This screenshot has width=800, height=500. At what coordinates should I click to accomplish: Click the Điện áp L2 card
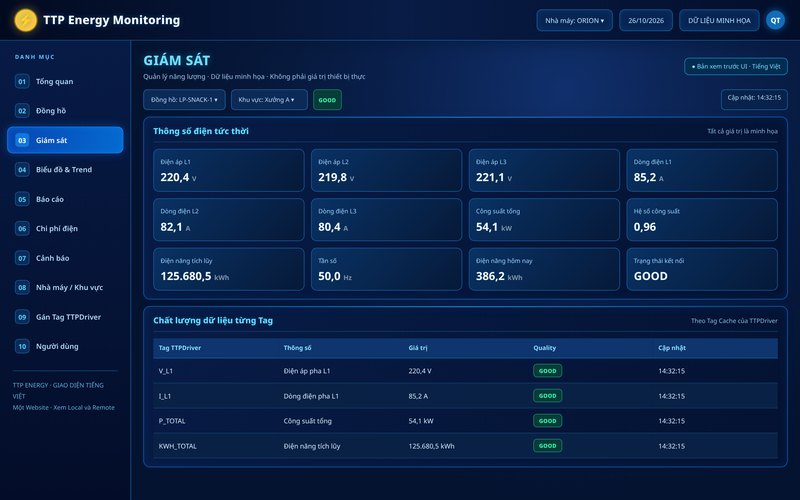pos(386,170)
